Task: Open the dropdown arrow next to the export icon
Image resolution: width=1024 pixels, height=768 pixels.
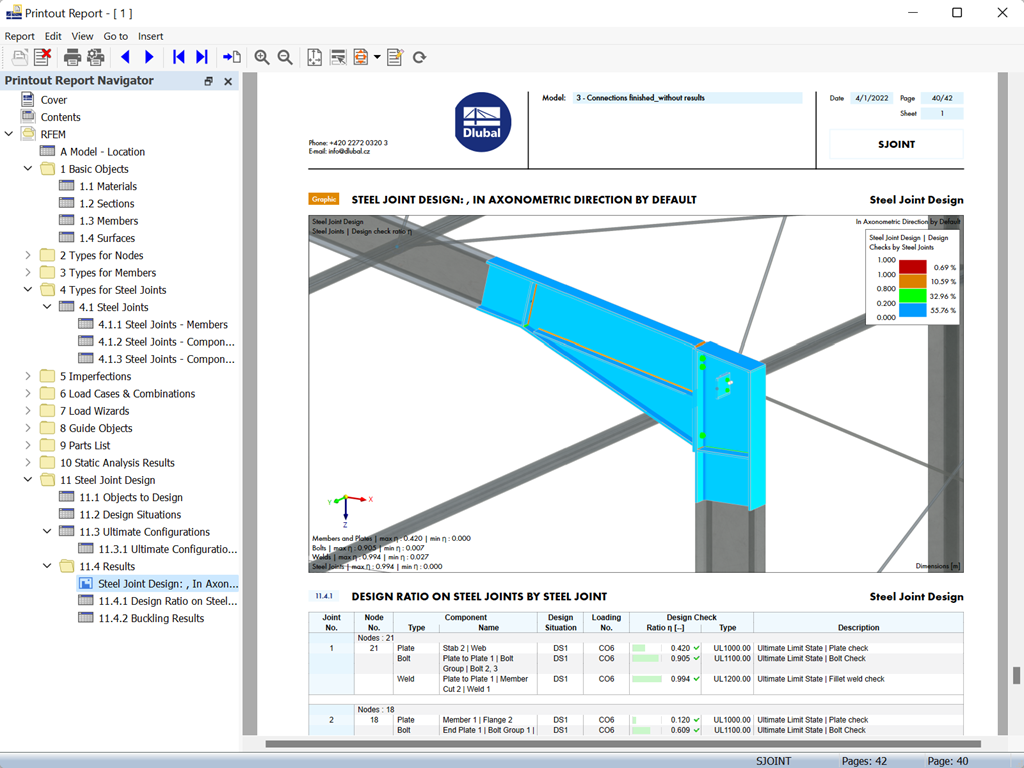Action: coord(377,57)
